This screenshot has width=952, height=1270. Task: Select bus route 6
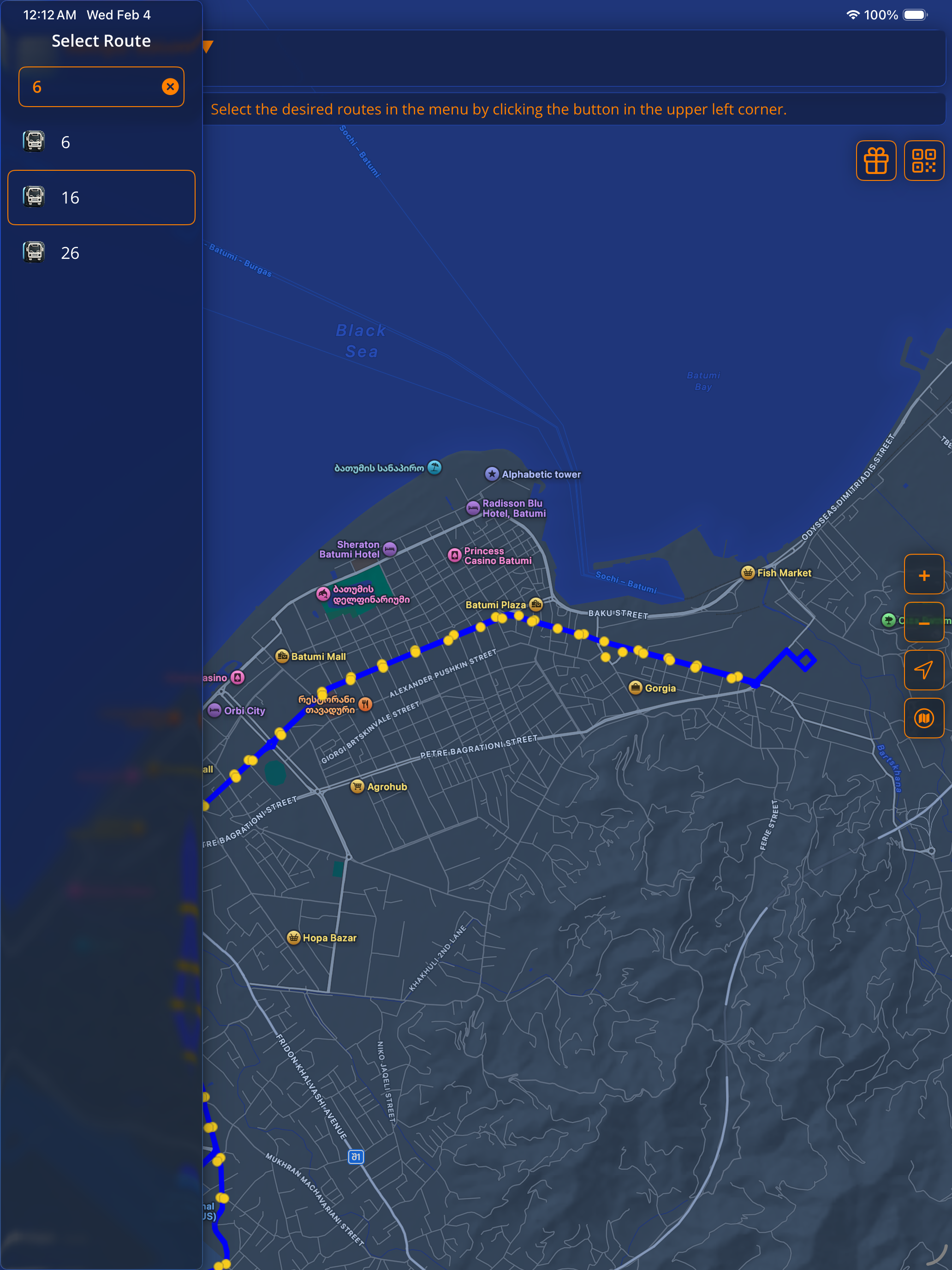click(101, 143)
